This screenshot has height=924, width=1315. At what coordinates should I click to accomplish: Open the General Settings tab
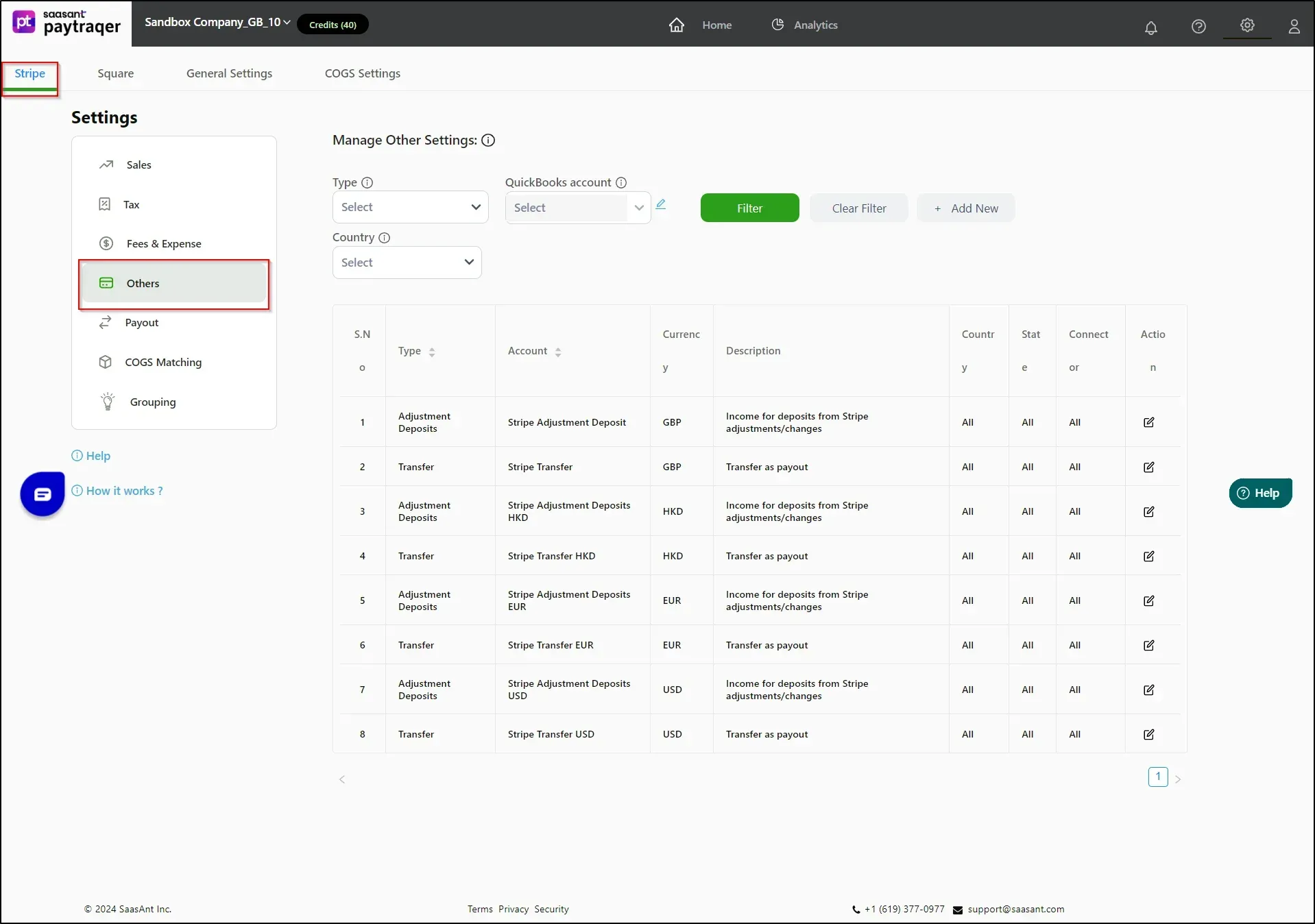click(x=229, y=73)
